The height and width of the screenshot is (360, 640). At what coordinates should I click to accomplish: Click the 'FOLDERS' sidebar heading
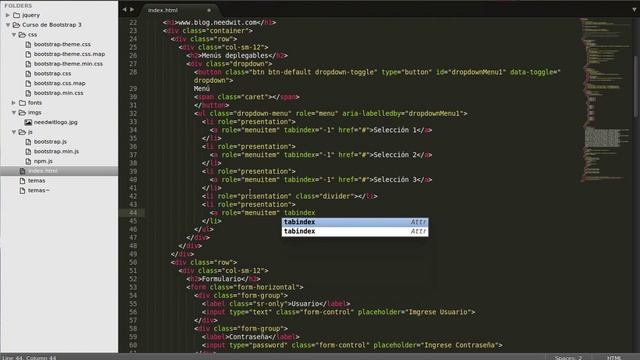(x=18, y=6)
